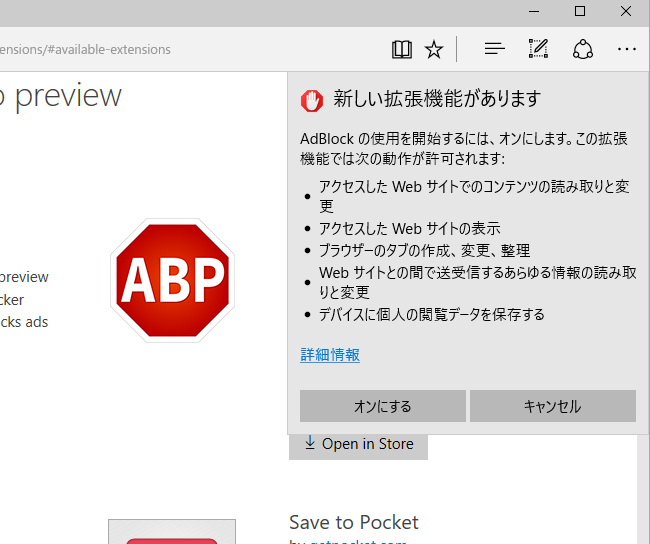Screen dimensions: 650x544
Task: Add page to favorites star icon
Action: tap(434, 50)
